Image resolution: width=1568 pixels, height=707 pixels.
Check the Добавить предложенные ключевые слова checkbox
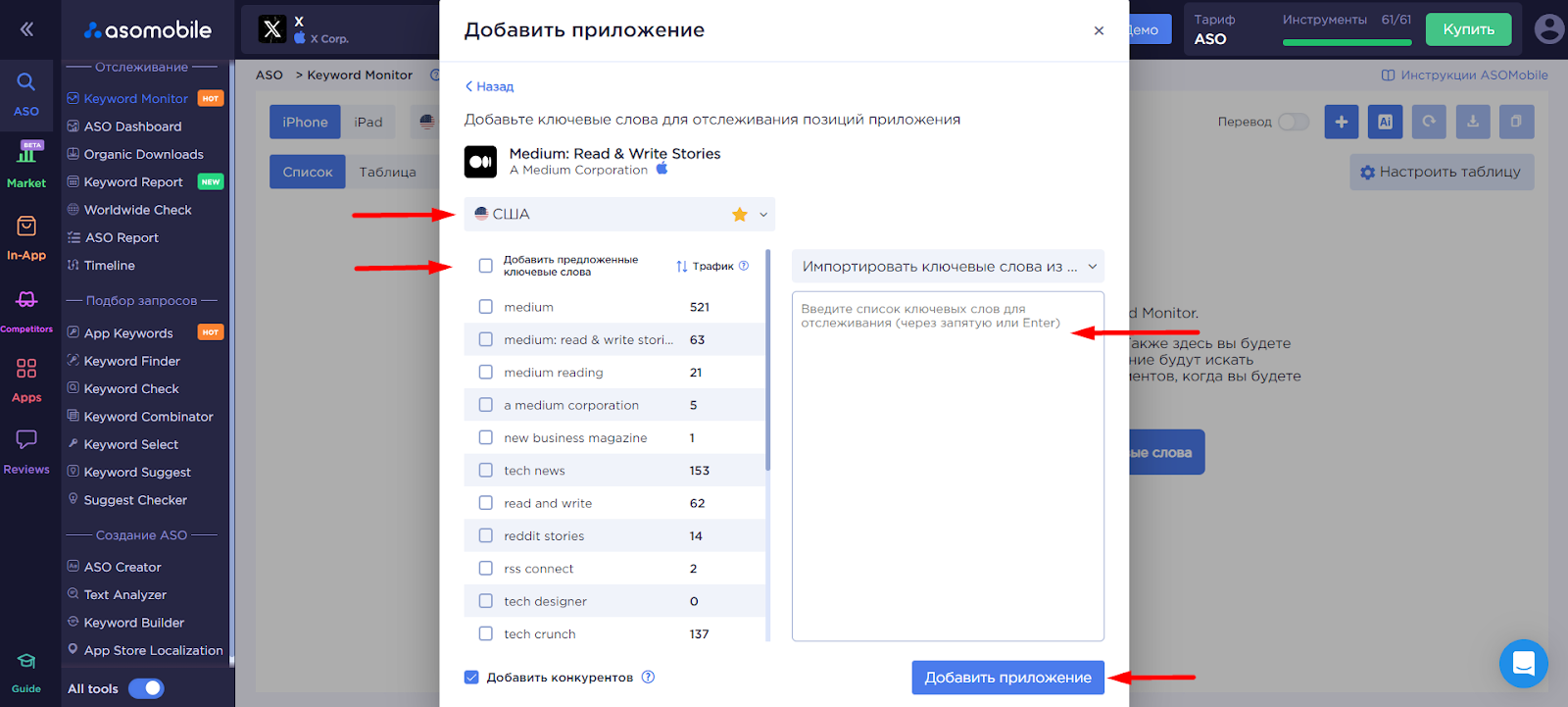coord(485,266)
